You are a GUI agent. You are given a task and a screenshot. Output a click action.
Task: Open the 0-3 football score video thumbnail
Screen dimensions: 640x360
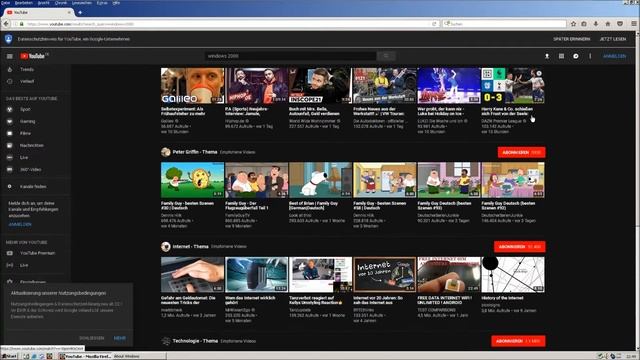(513, 86)
